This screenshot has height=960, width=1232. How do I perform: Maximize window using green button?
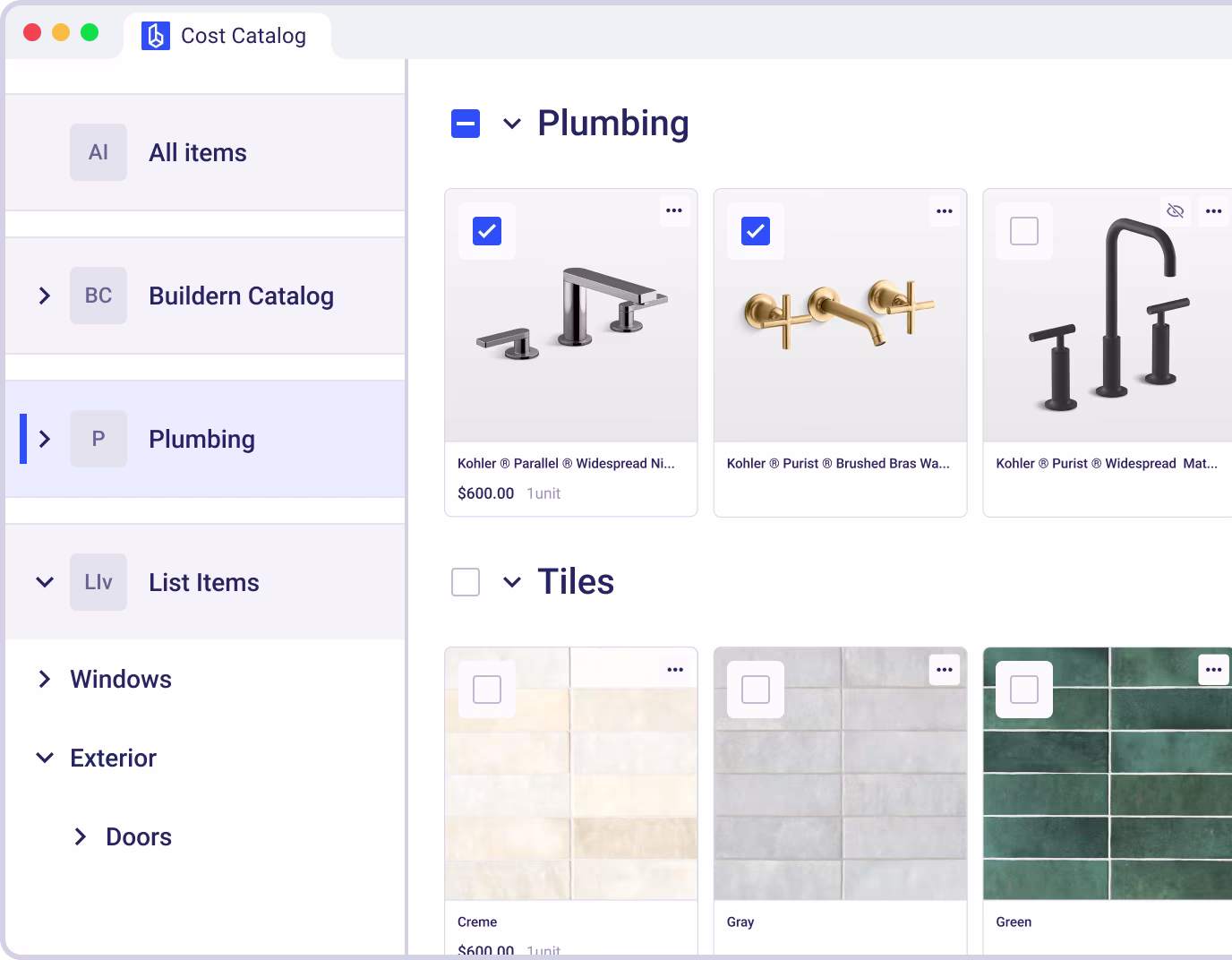point(90,32)
